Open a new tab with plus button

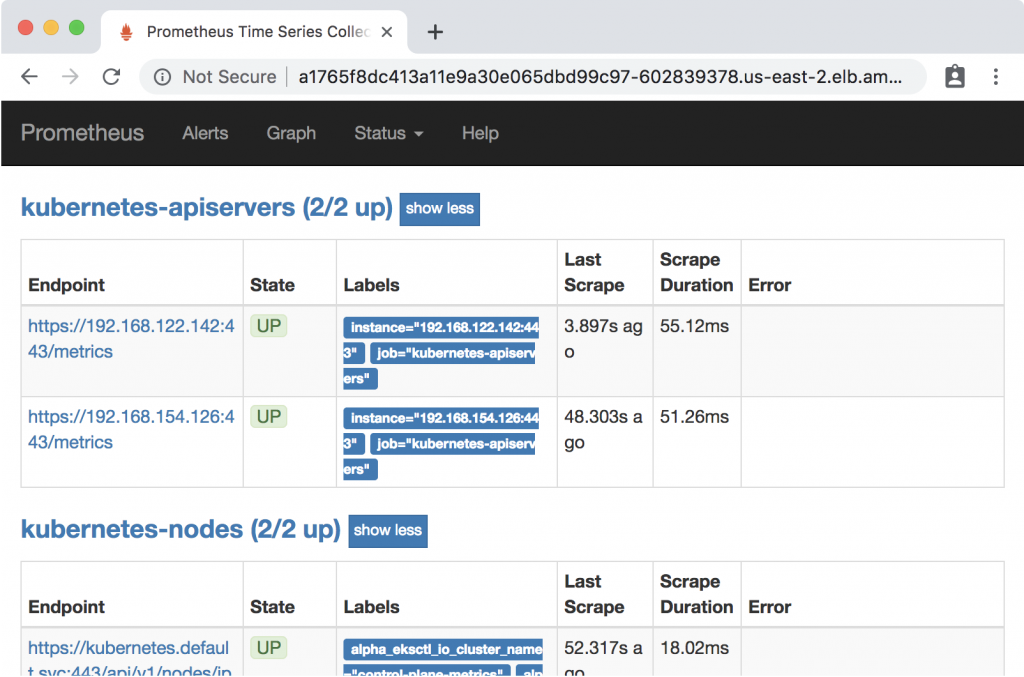pyautogui.click(x=435, y=32)
